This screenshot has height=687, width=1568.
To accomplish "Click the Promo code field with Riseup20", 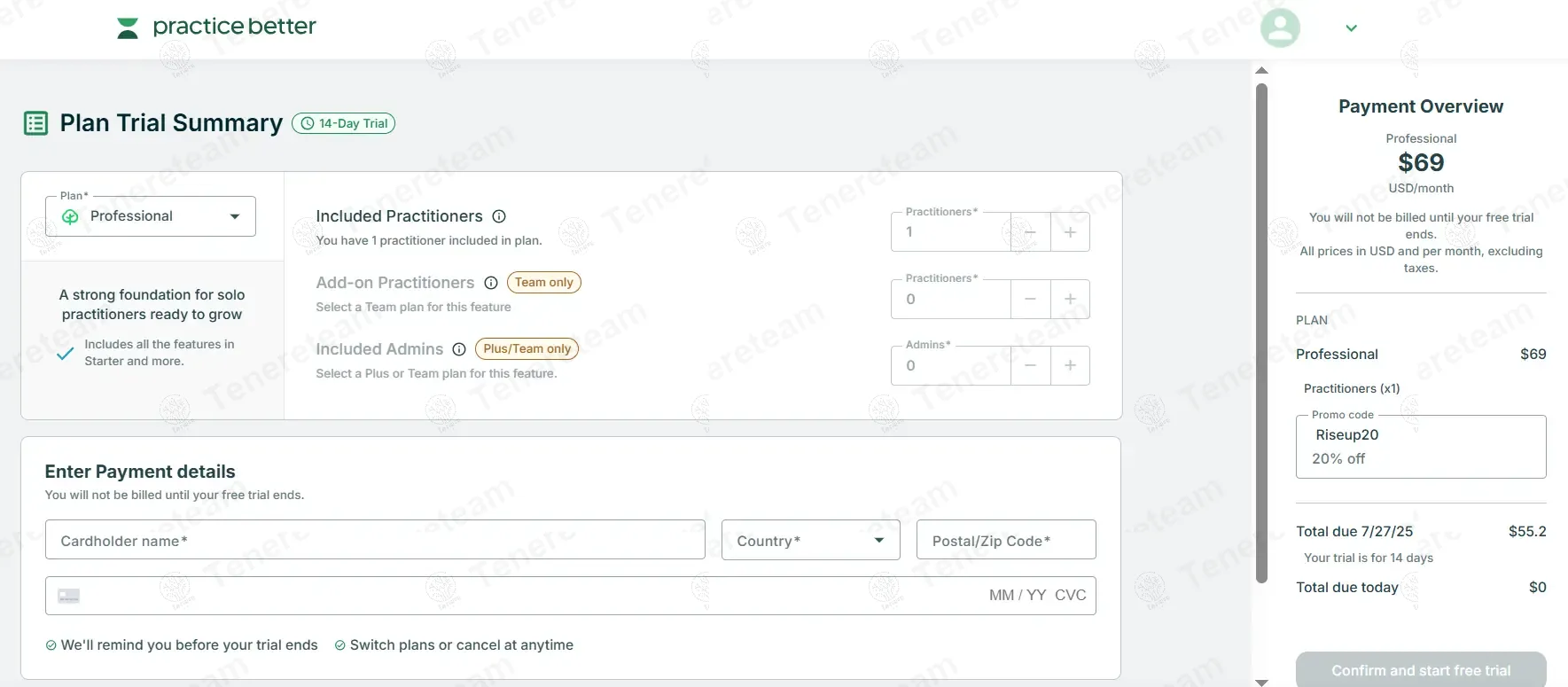I will [x=1420, y=446].
